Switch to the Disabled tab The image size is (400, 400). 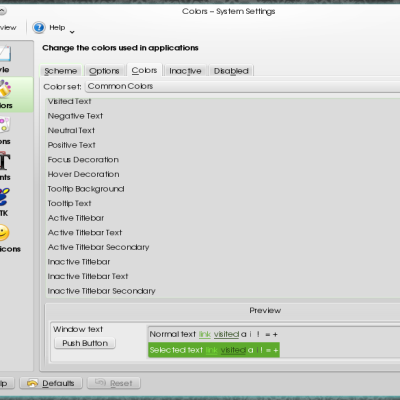coord(231,71)
